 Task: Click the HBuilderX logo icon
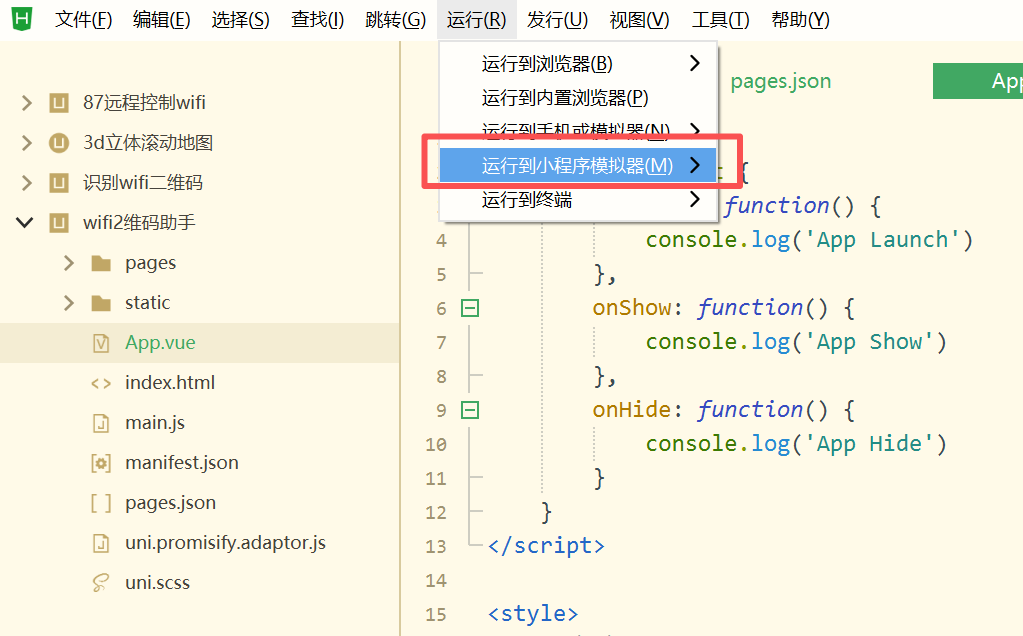[x=22, y=18]
